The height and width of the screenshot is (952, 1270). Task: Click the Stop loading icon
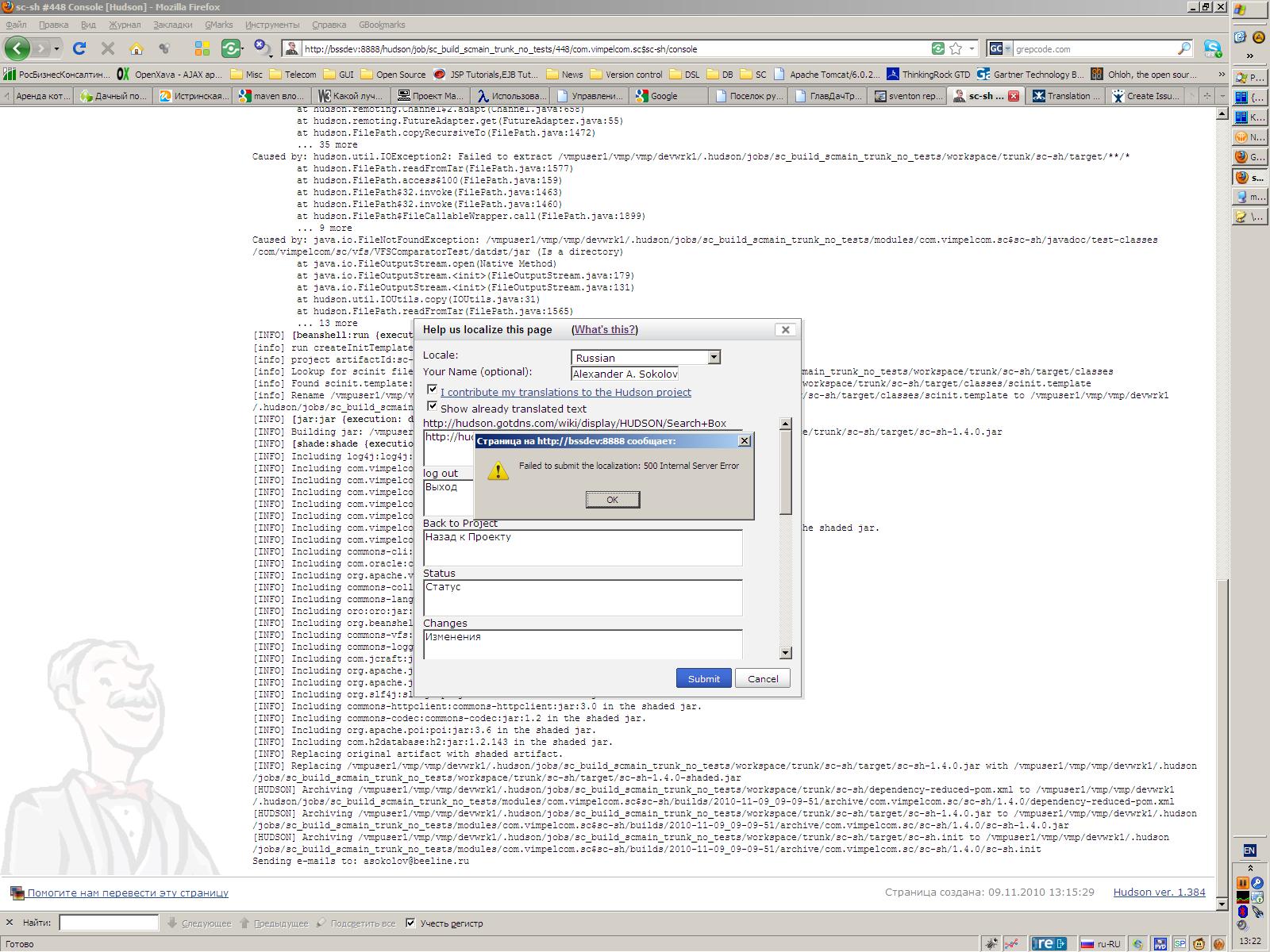107,48
